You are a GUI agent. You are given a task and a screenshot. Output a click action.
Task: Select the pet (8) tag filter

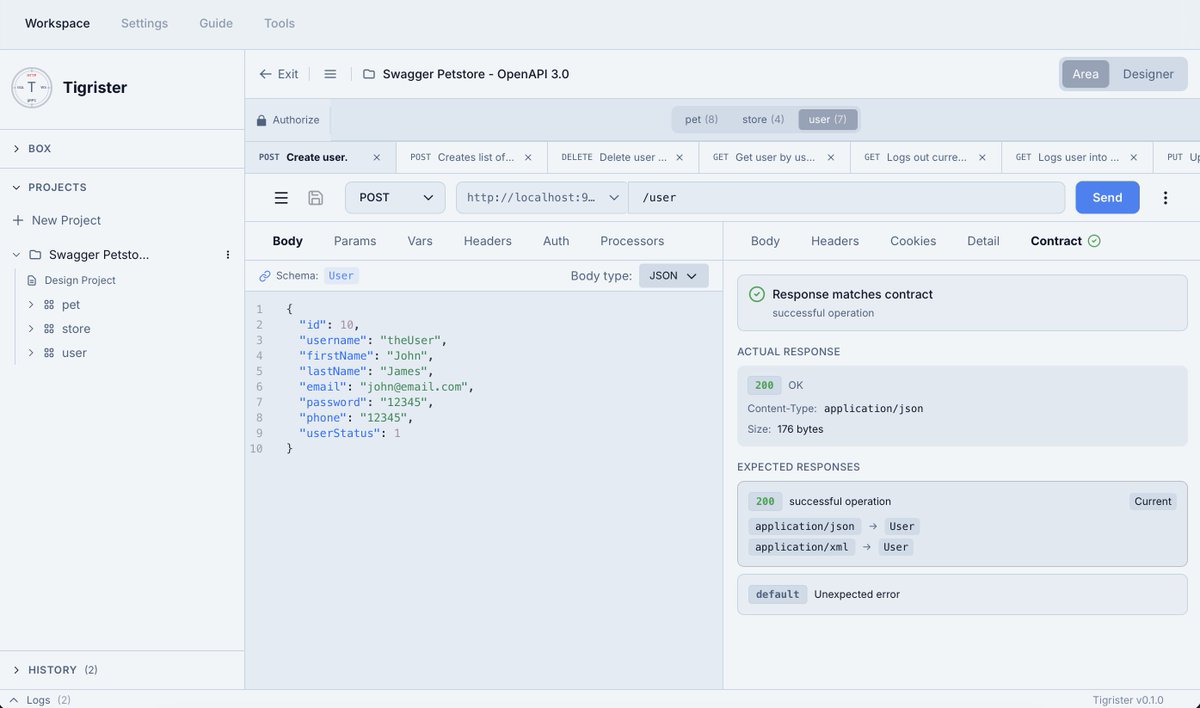pyautogui.click(x=701, y=120)
